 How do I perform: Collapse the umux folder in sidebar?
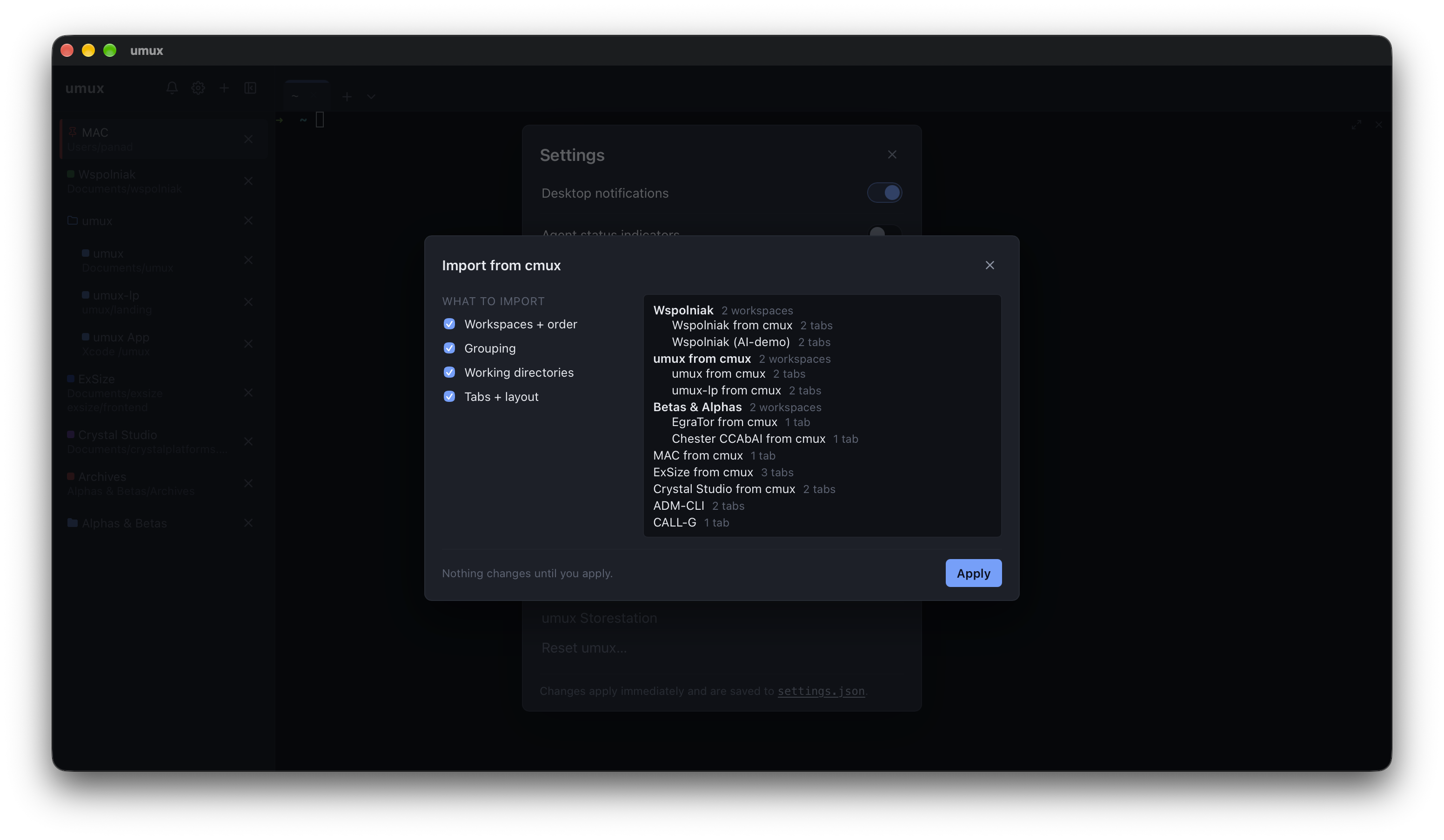(x=72, y=220)
